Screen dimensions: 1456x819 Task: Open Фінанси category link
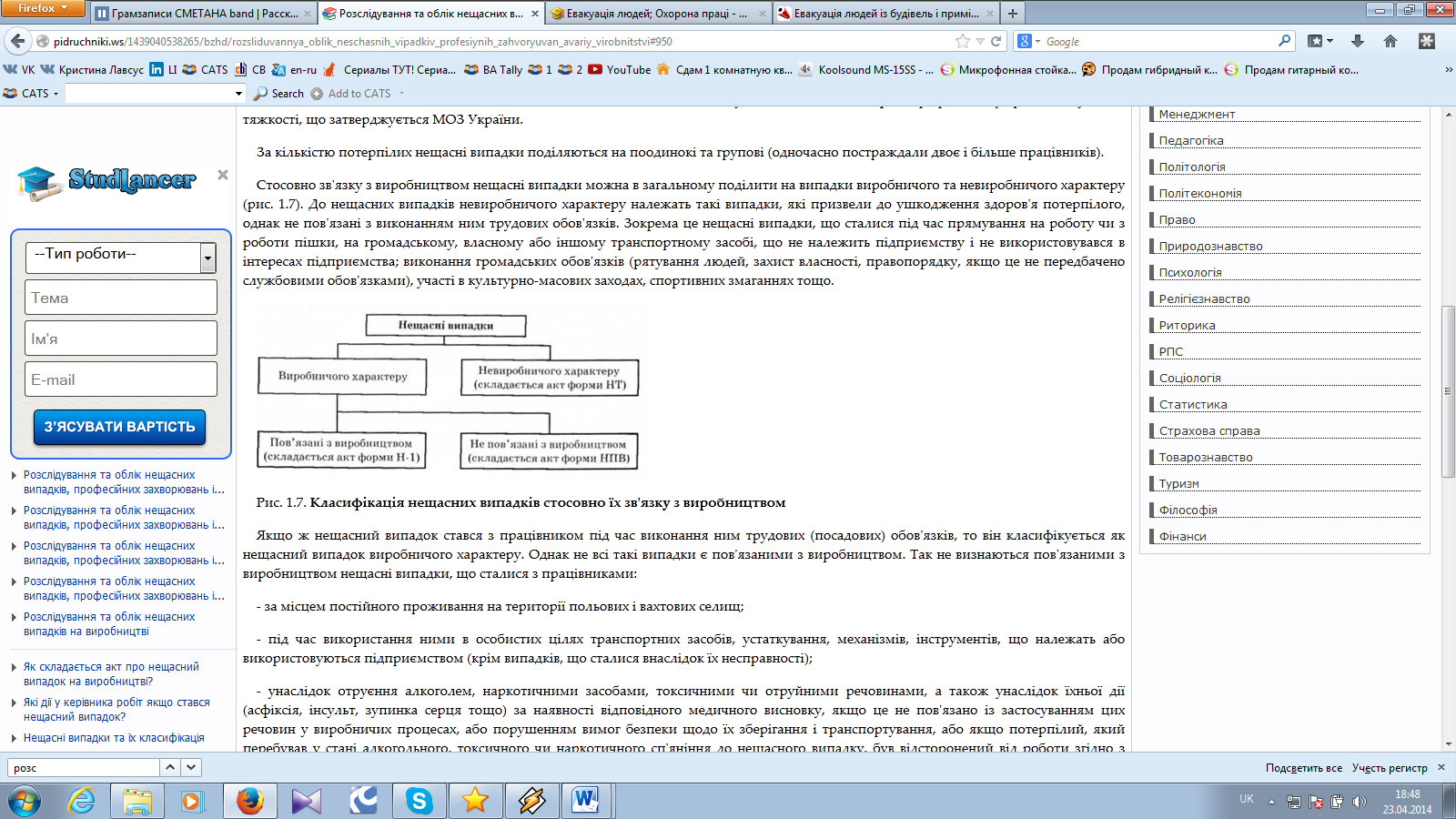[1182, 536]
